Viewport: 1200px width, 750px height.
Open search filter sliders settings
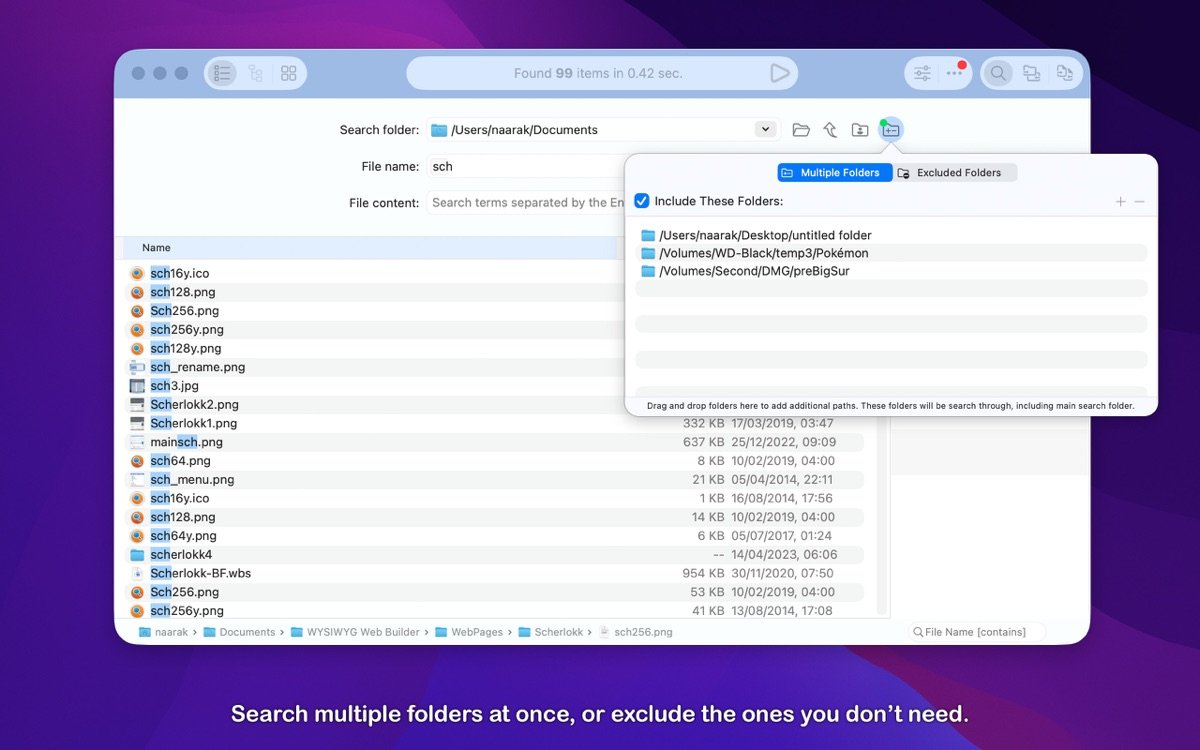point(922,73)
